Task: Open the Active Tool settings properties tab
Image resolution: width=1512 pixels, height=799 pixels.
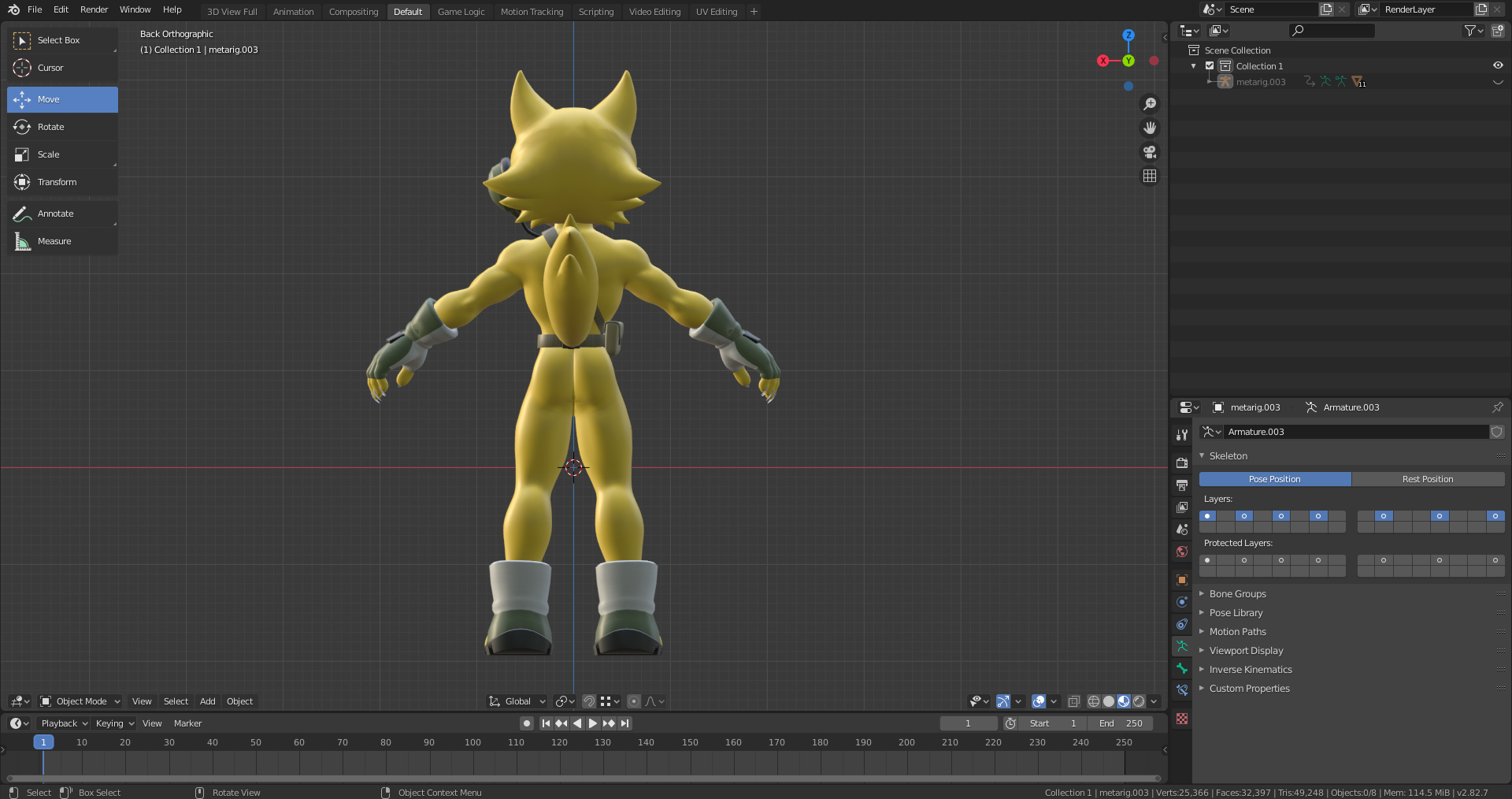Action: tap(1181, 435)
